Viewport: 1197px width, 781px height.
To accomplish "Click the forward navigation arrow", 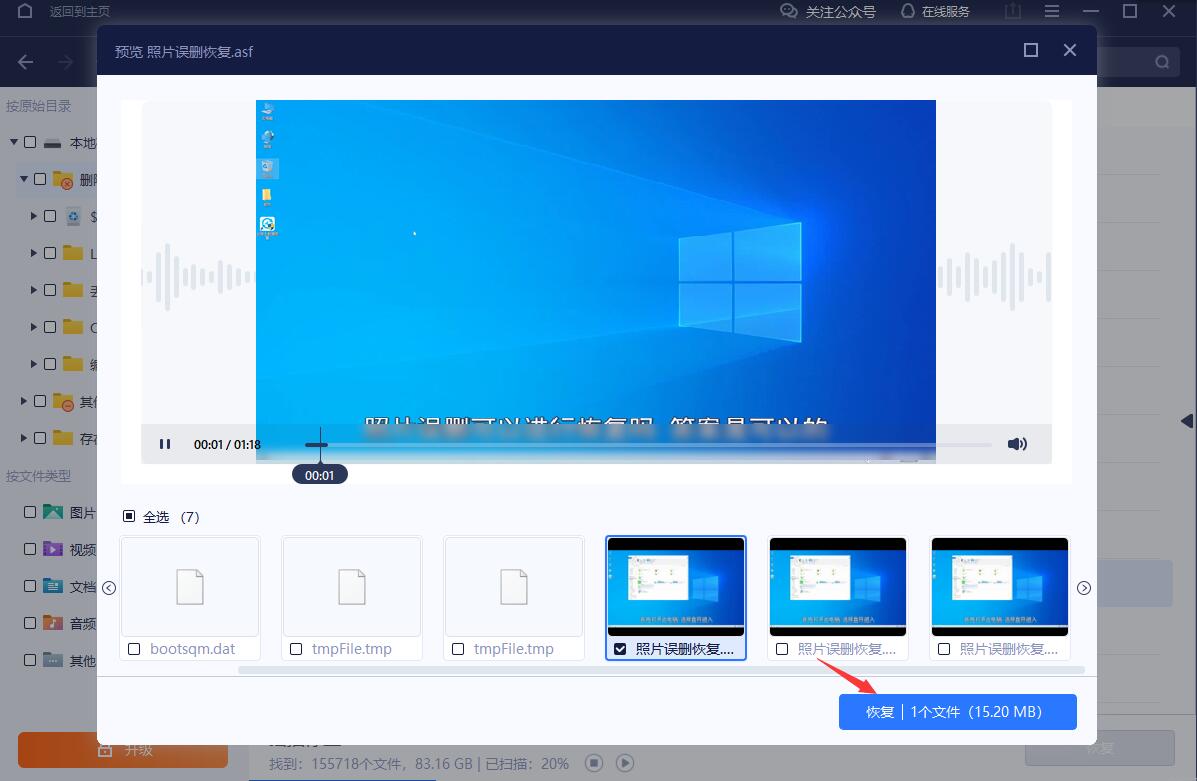I will click(66, 62).
